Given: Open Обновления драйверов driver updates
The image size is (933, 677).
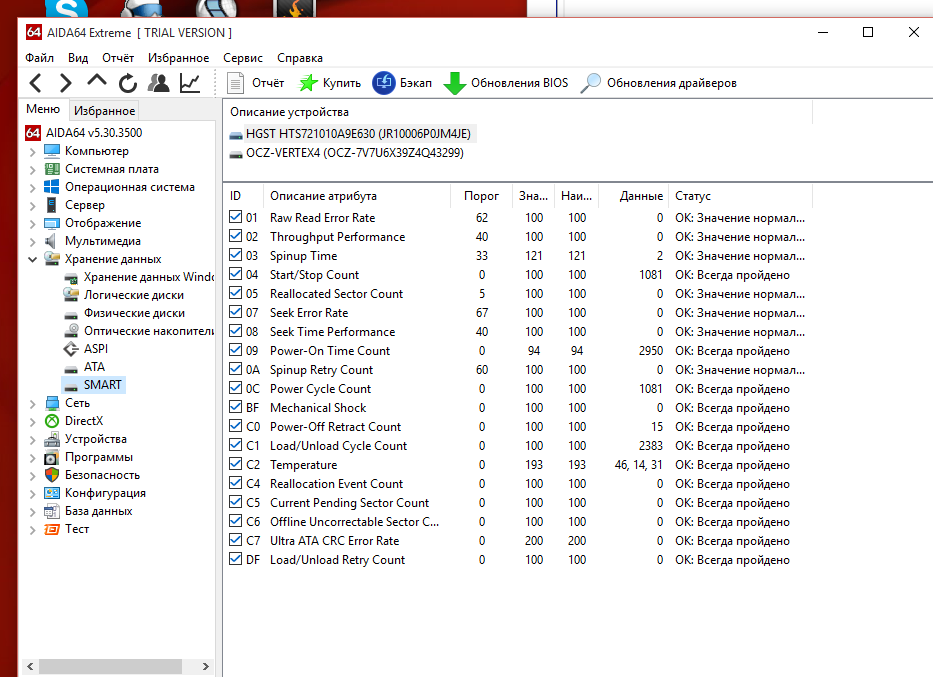Looking at the screenshot, I should click(659, 83).
